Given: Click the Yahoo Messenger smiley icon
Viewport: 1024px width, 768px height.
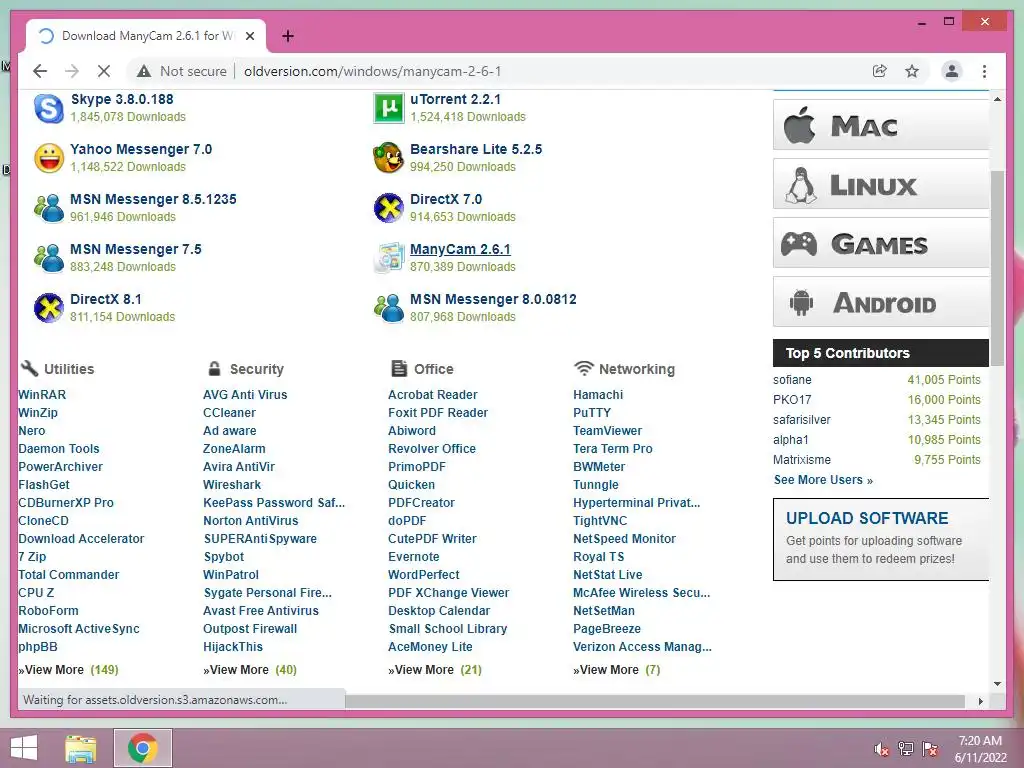Looking at the screenshot, I should pos(49,158).
